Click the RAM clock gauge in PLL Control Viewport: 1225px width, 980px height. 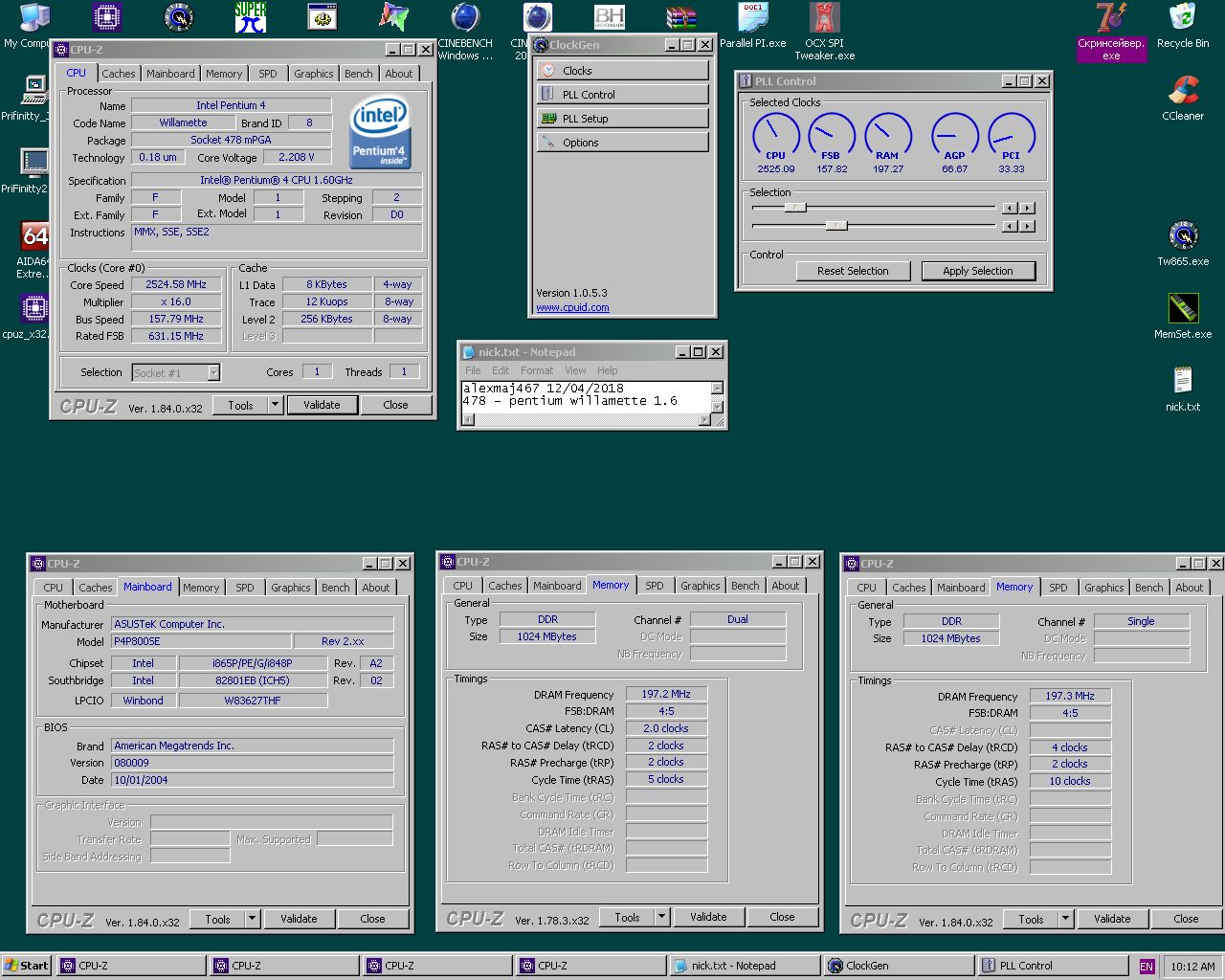point(887,135)
